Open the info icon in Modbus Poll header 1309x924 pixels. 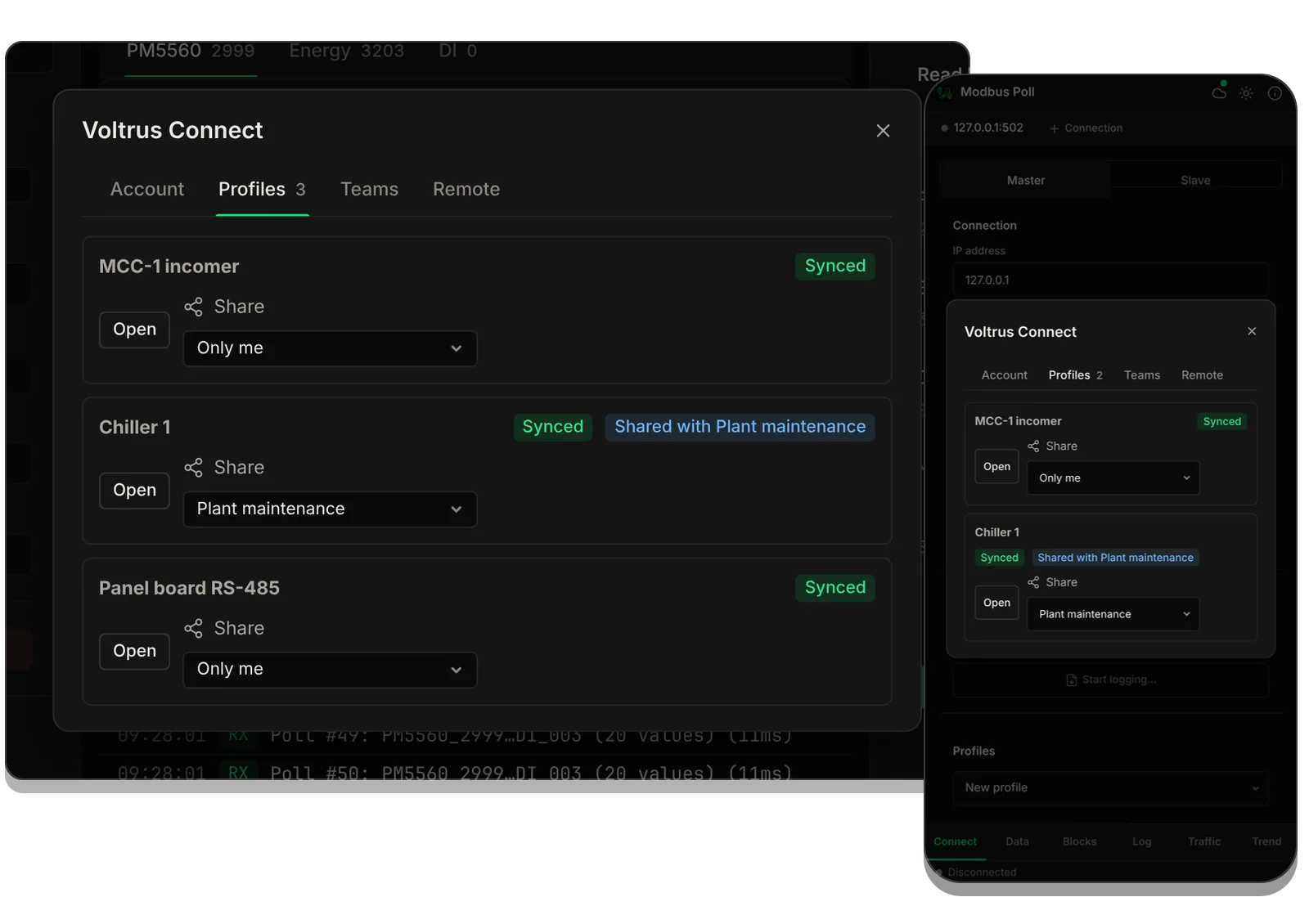point(1275,93)
